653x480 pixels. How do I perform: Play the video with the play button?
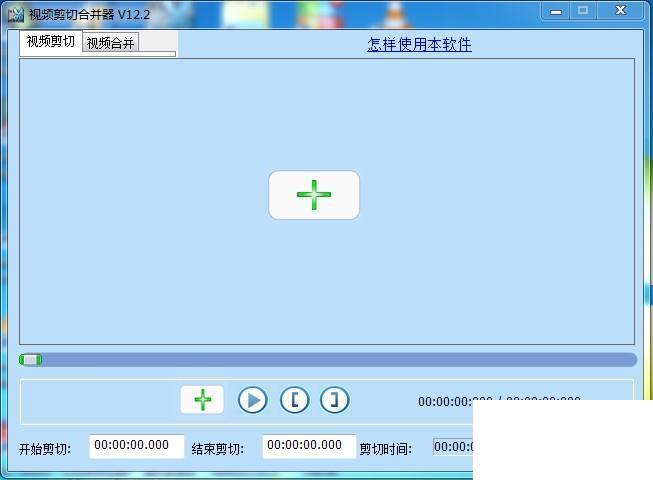click(253, 400)
